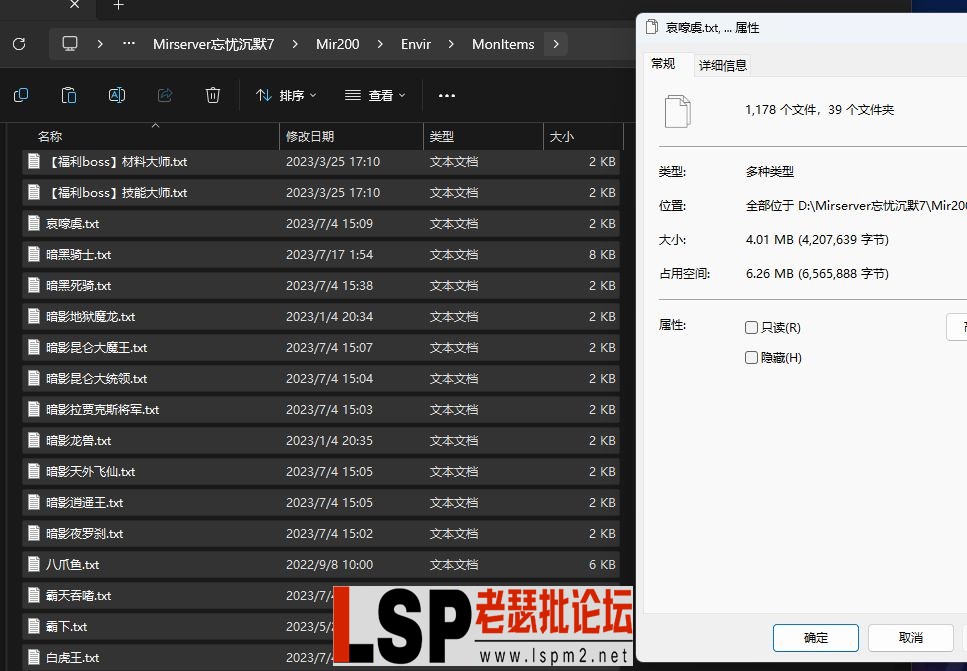Viewport: 967px width, 671px height.
Task: Sort by the 类型 column header
Action: (484, 136)
